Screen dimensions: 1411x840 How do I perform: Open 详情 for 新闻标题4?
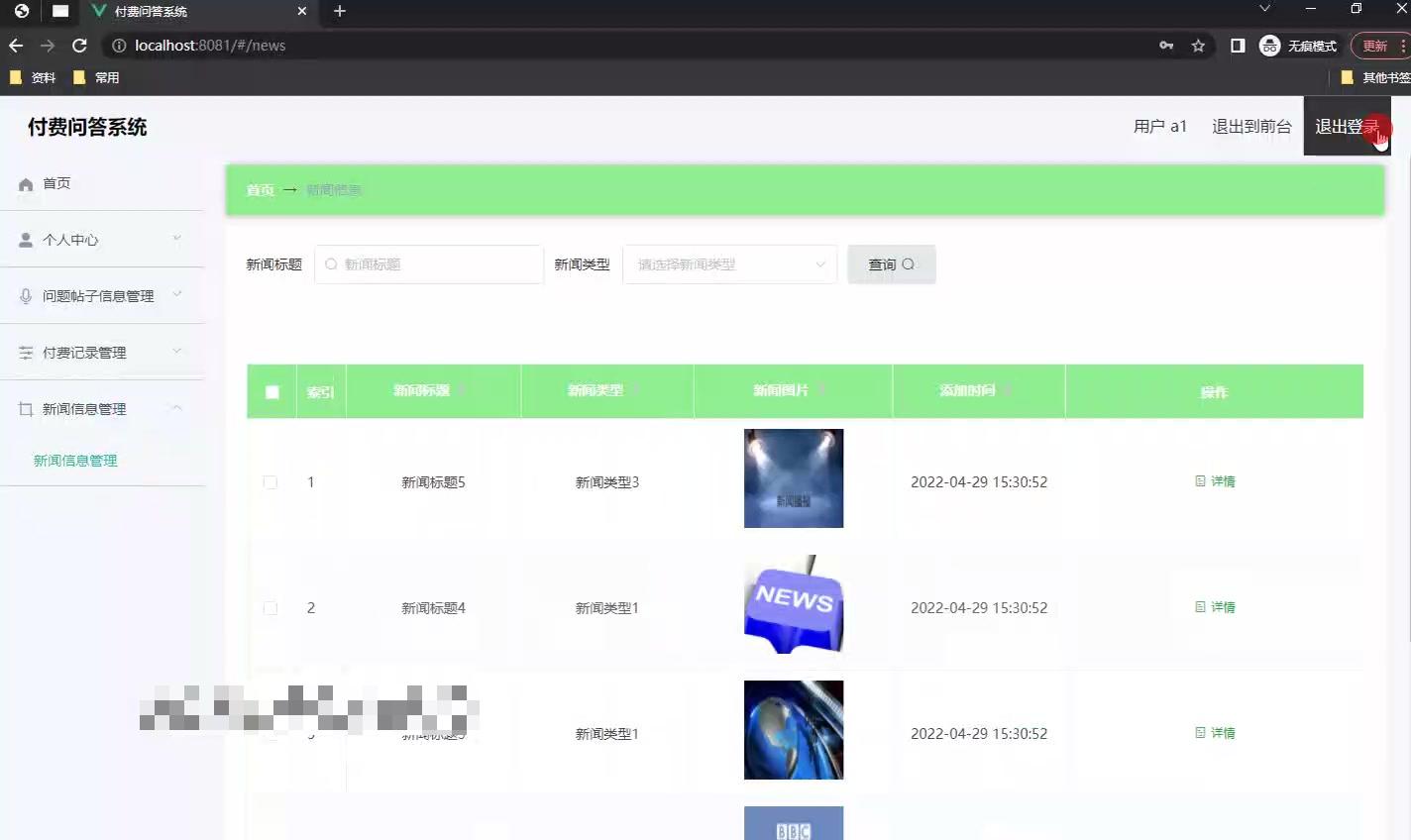1215,607
